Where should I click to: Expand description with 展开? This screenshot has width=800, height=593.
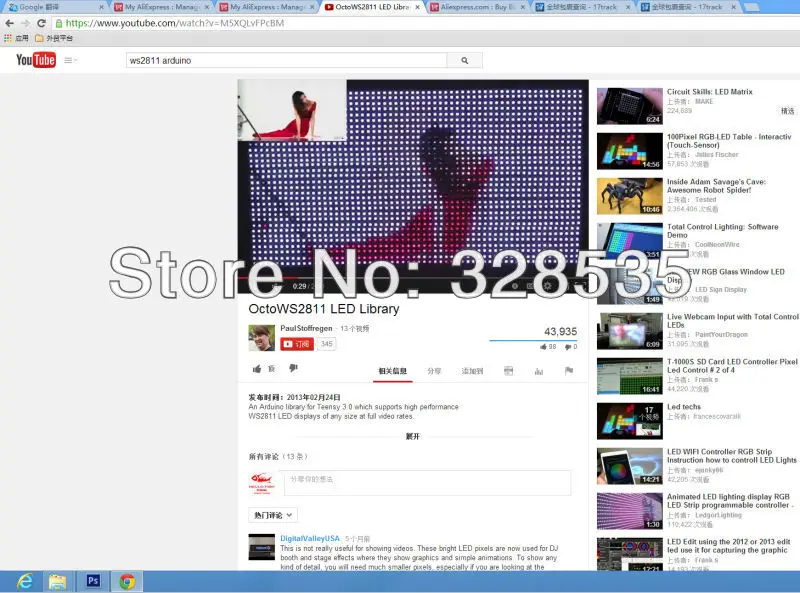[412, 436]
